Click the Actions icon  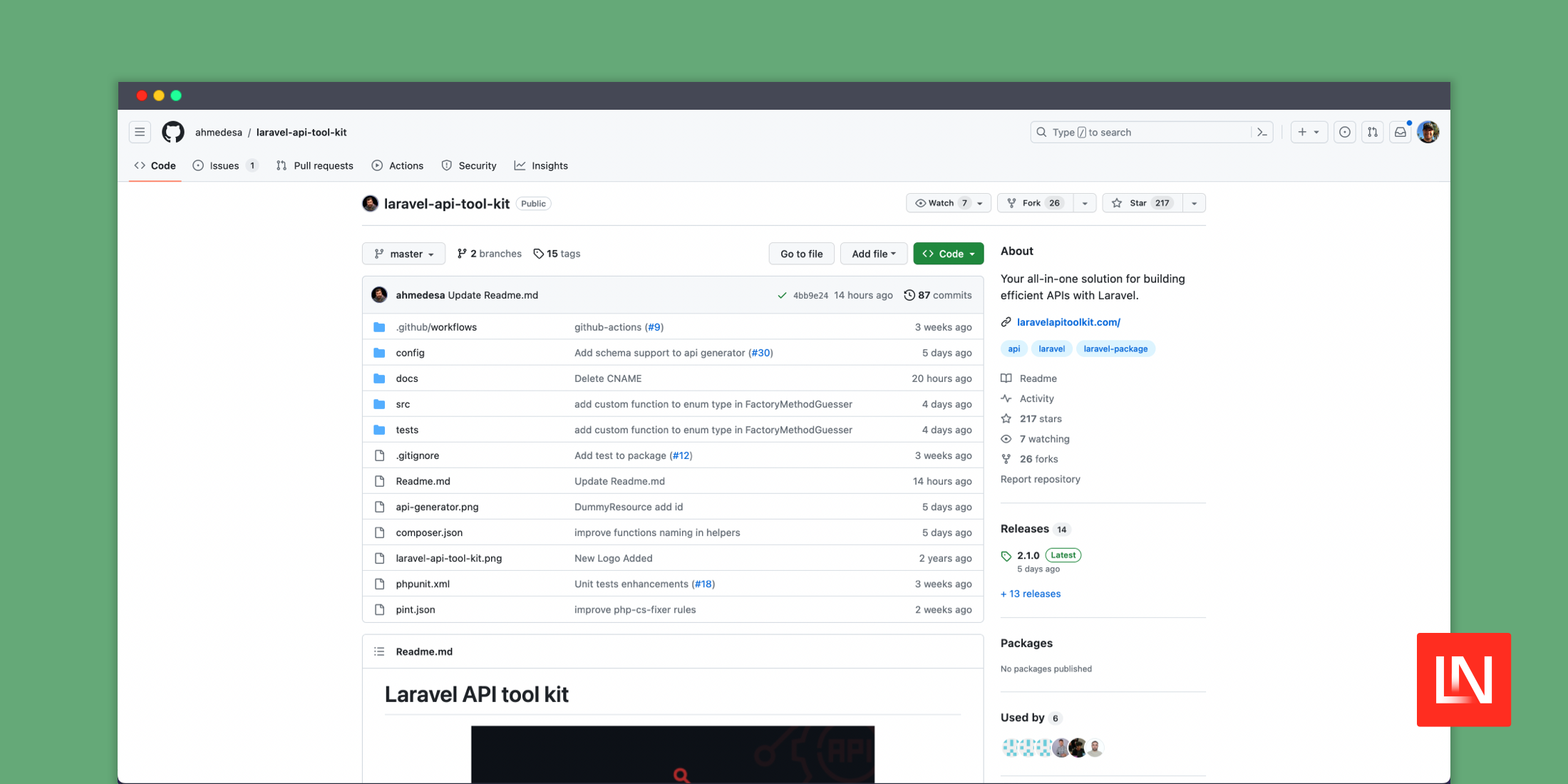pos(377,166)
